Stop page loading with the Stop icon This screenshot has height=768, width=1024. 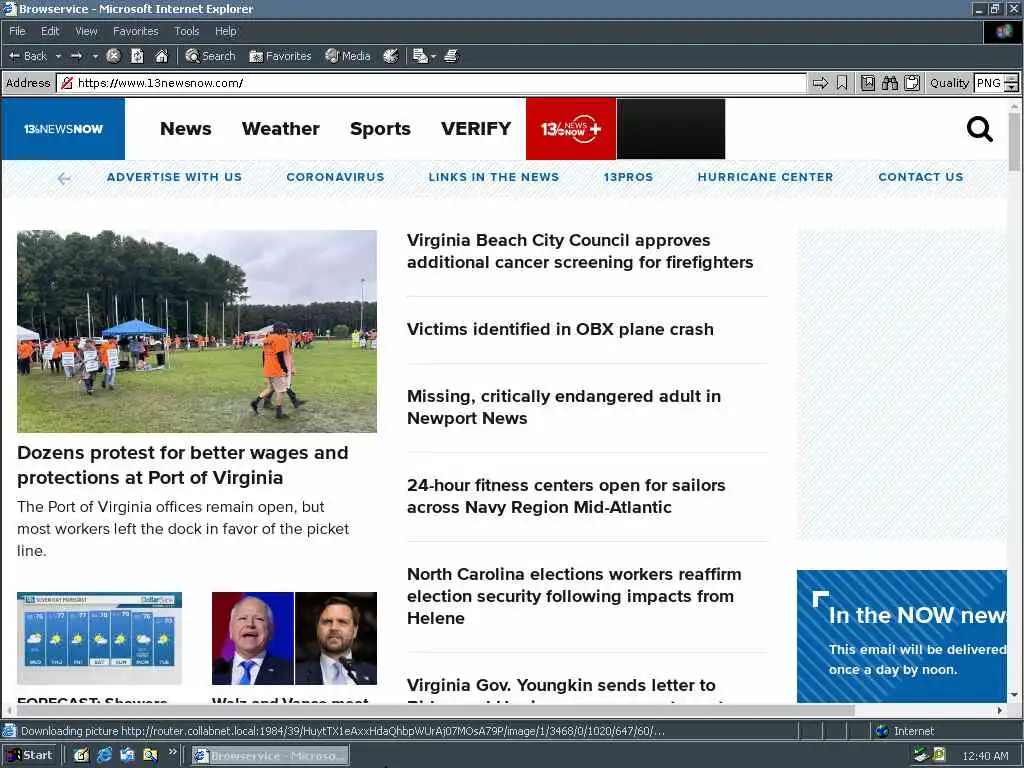[x=114, y=56]
